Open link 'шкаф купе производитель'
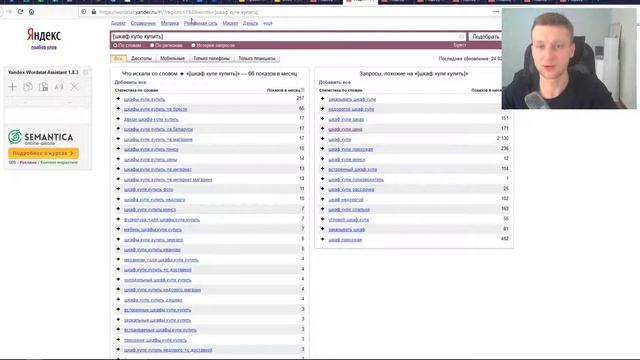 (356, 179)
